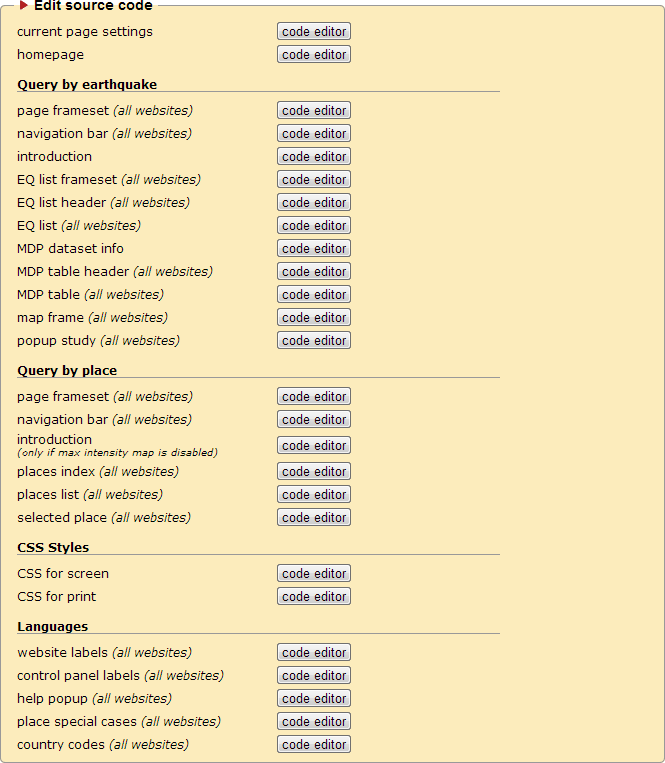Open code editor for current page settings
665x763 pixels.
tap(314, 32)
